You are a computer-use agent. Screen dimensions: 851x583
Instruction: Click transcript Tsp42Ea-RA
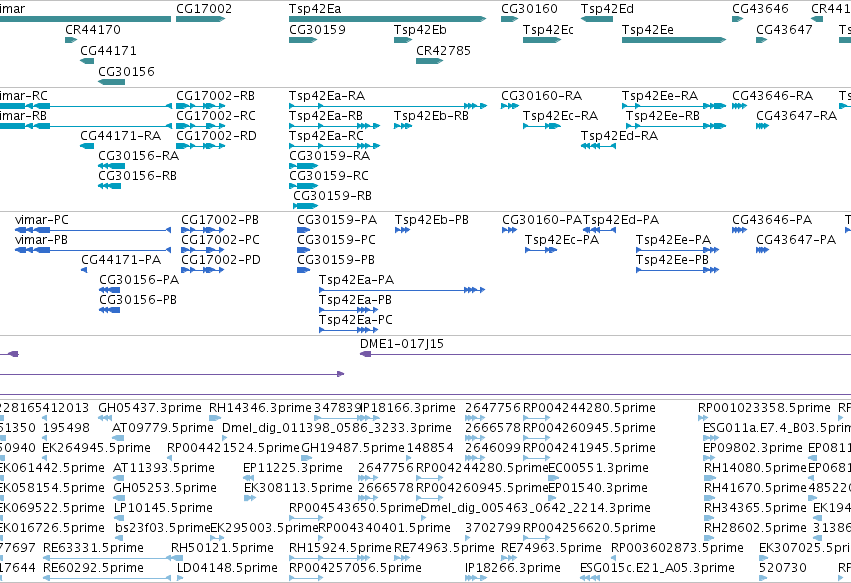point(327,96)
